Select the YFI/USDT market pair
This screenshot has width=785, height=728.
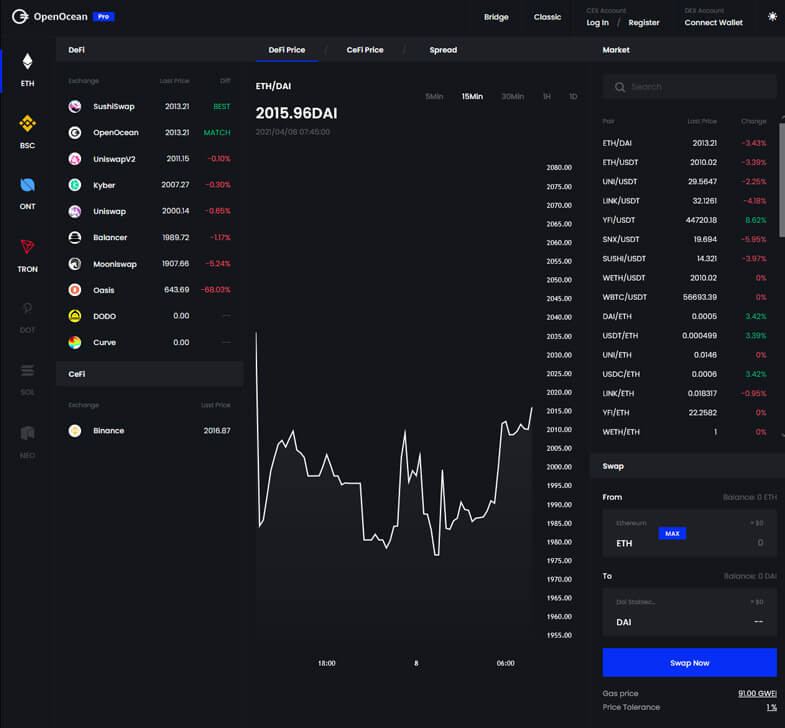[x=684, y=220]
